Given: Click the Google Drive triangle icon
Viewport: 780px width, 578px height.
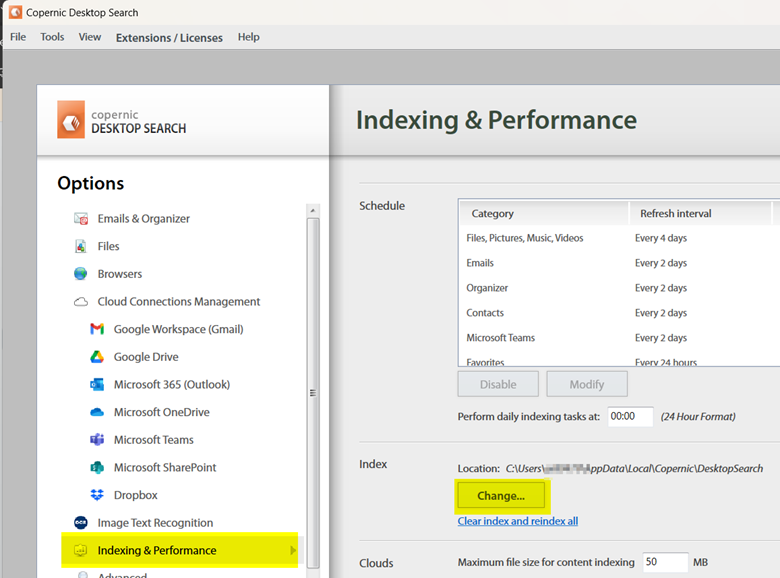Looking at the screenshot, I should [97, 357].
